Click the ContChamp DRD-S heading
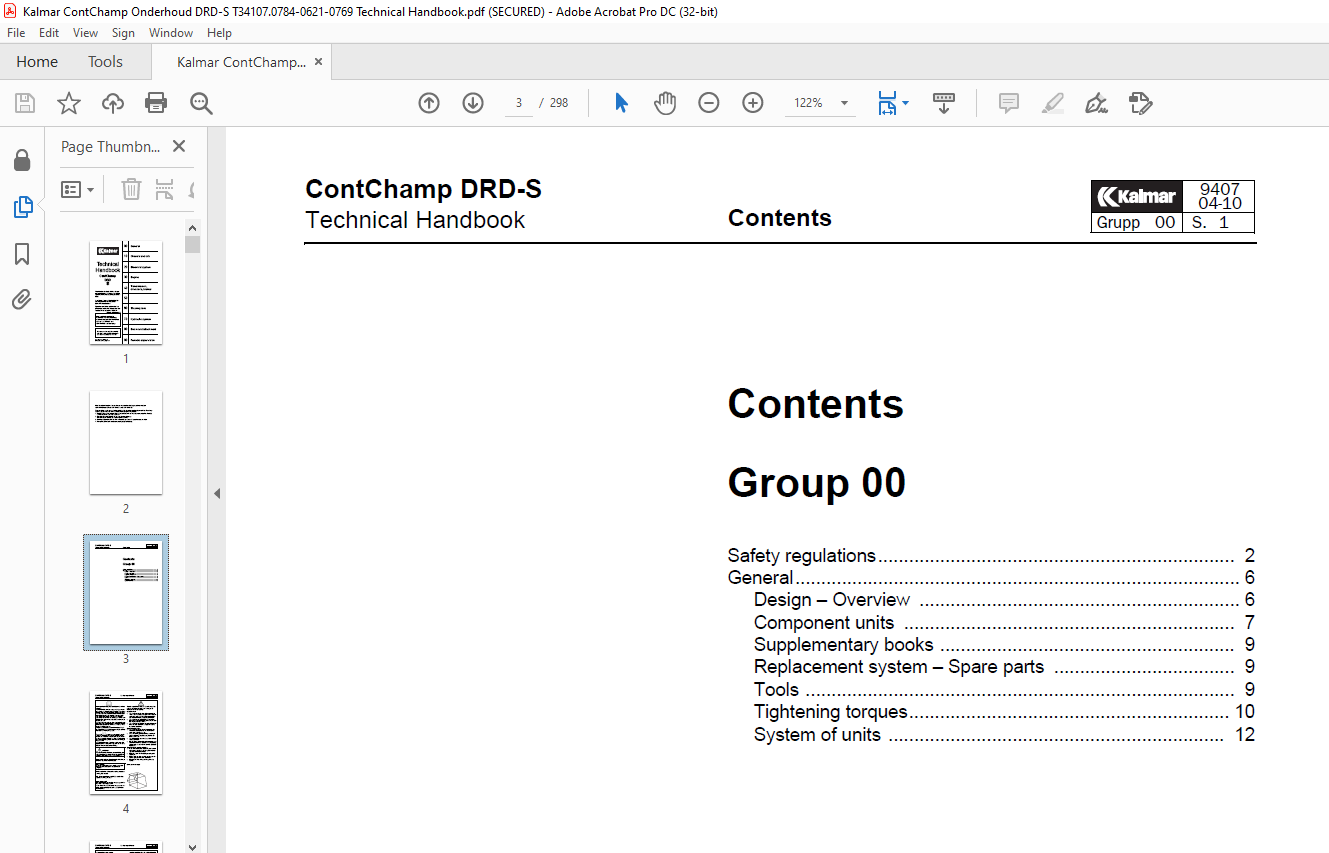 click(423, 189)
